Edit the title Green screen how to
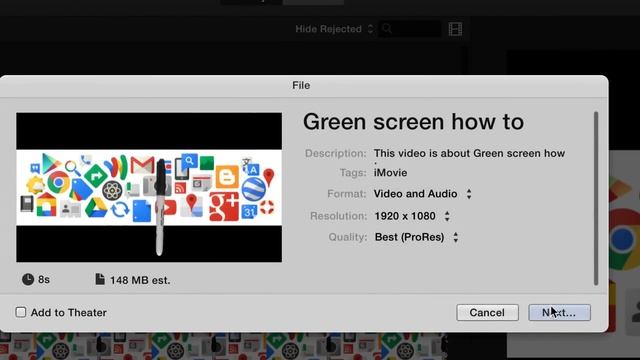Screen dimensions: 640x360 click(x=413, y=122)
